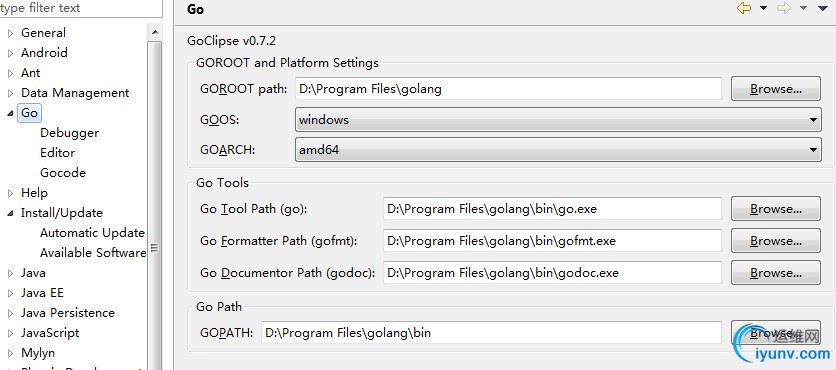
Task: Browse for the Go Tool Path
Action: click(x=776, y=209)
